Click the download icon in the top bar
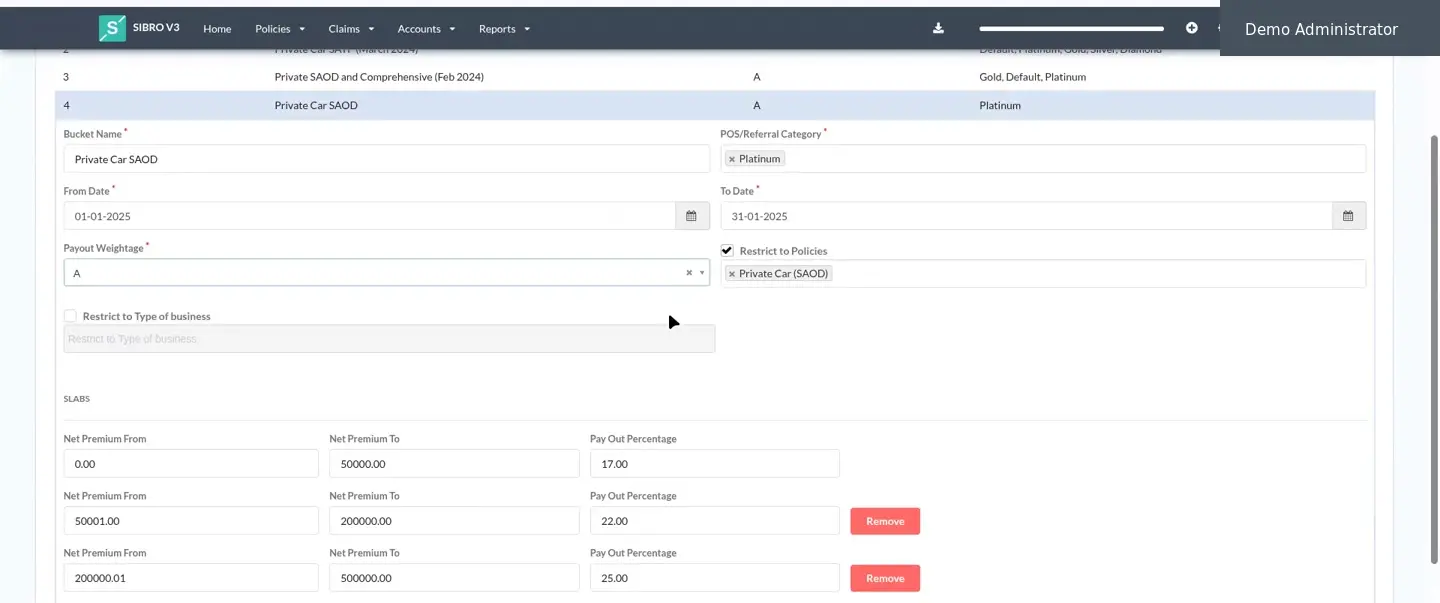1440x603 pixels. [938, 28]
